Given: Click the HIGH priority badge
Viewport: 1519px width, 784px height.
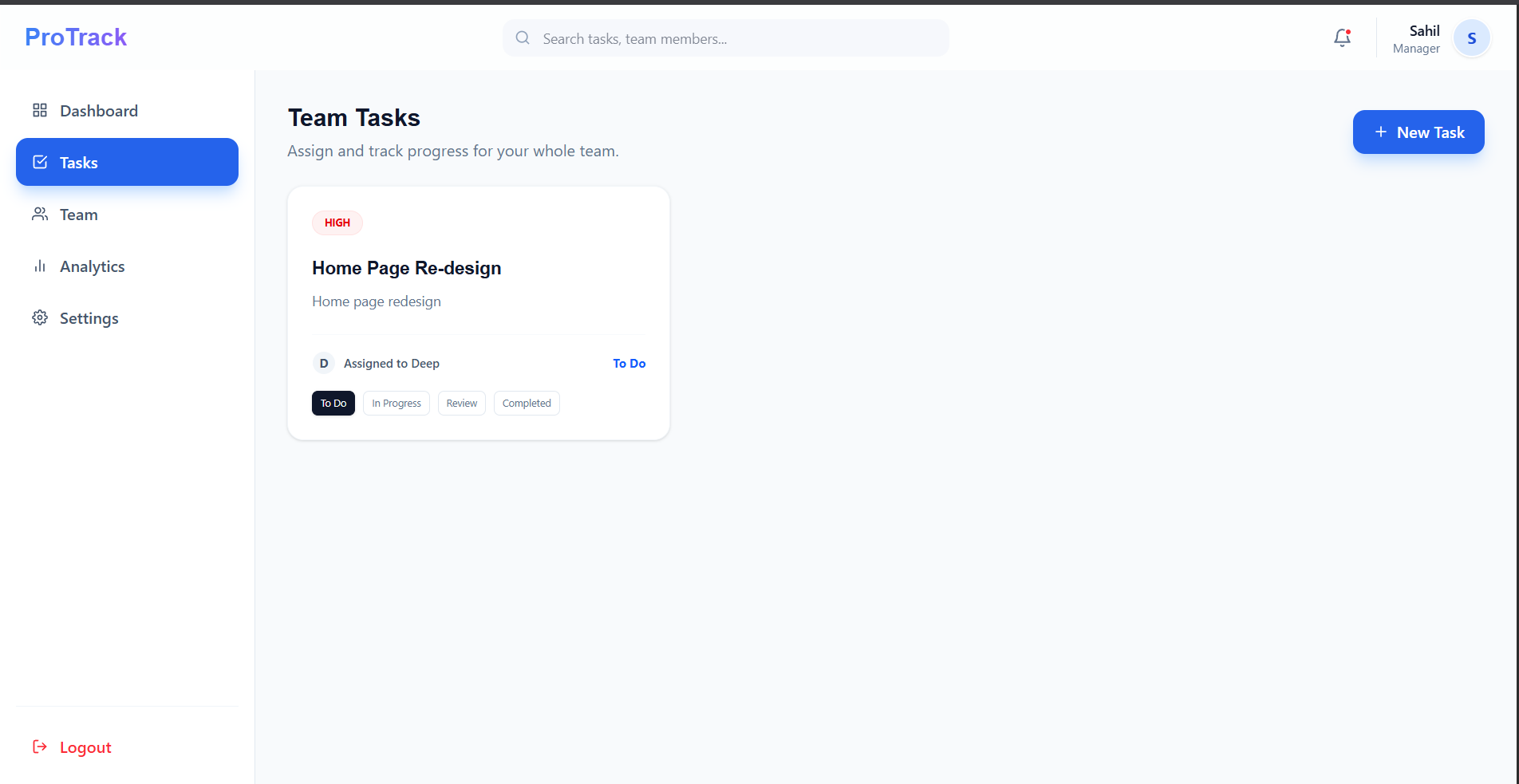Looking at the screenshot, I should (337, 223).
